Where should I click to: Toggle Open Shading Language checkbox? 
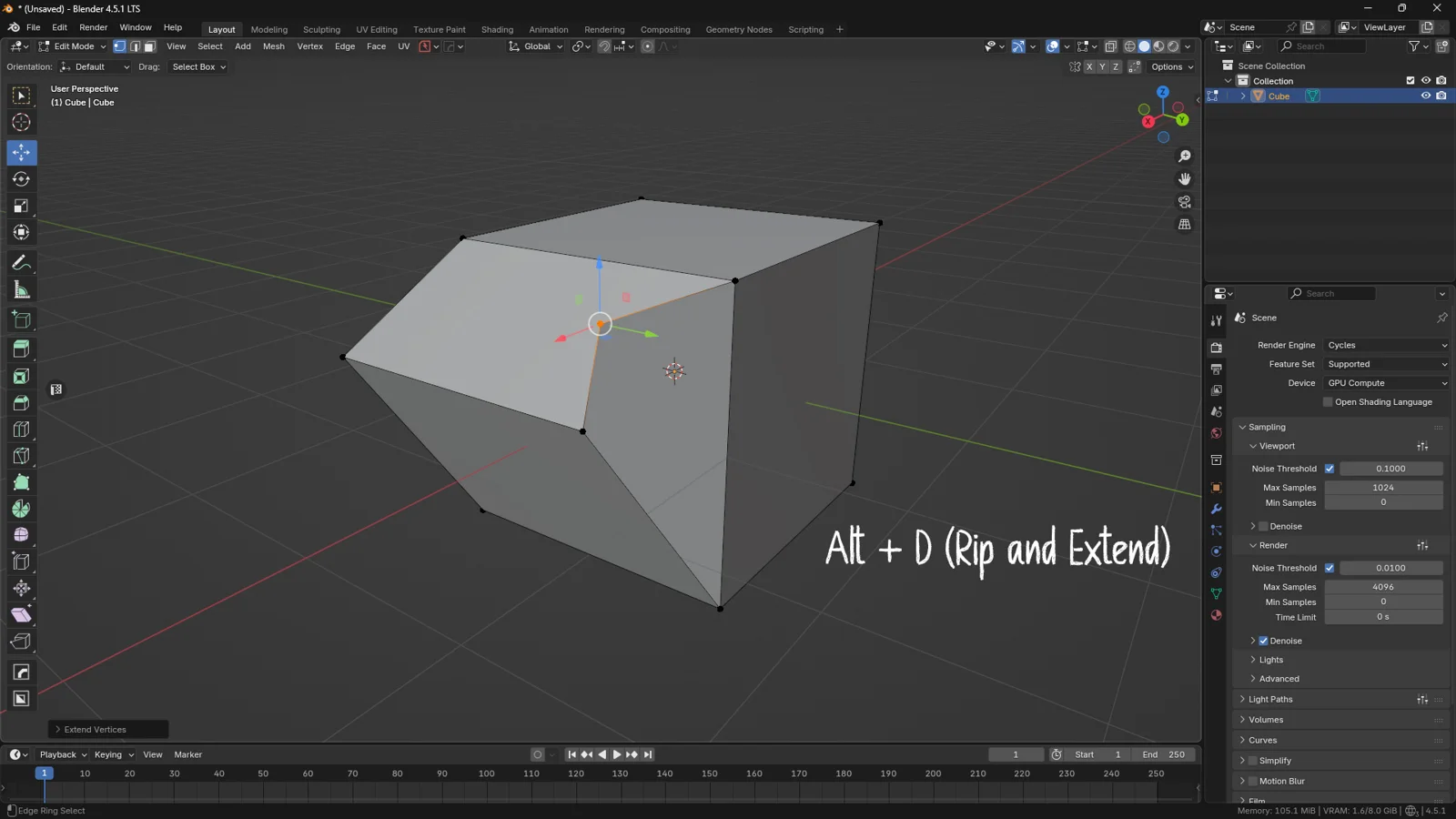click(1328, 402)
